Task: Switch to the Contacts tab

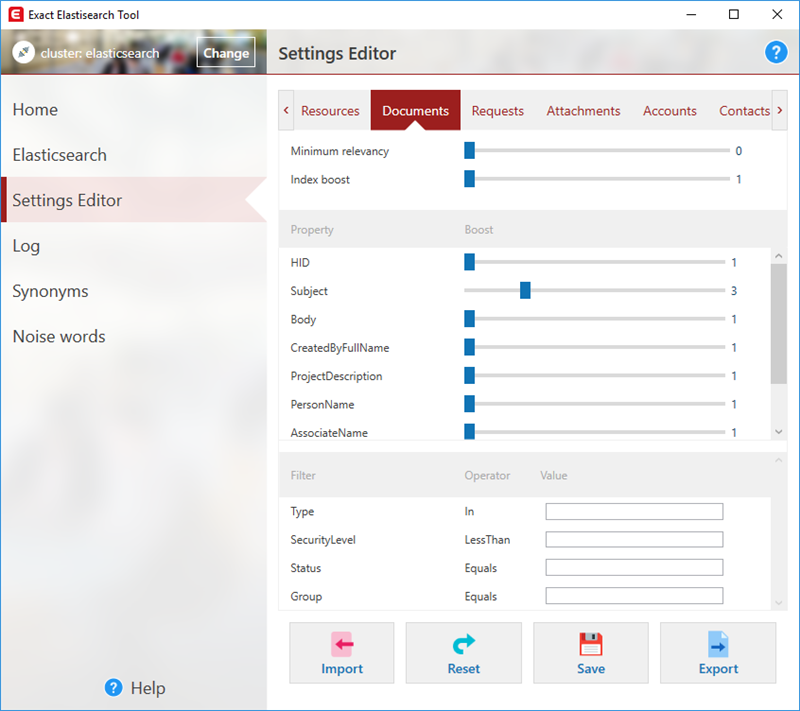Action: 744,111
